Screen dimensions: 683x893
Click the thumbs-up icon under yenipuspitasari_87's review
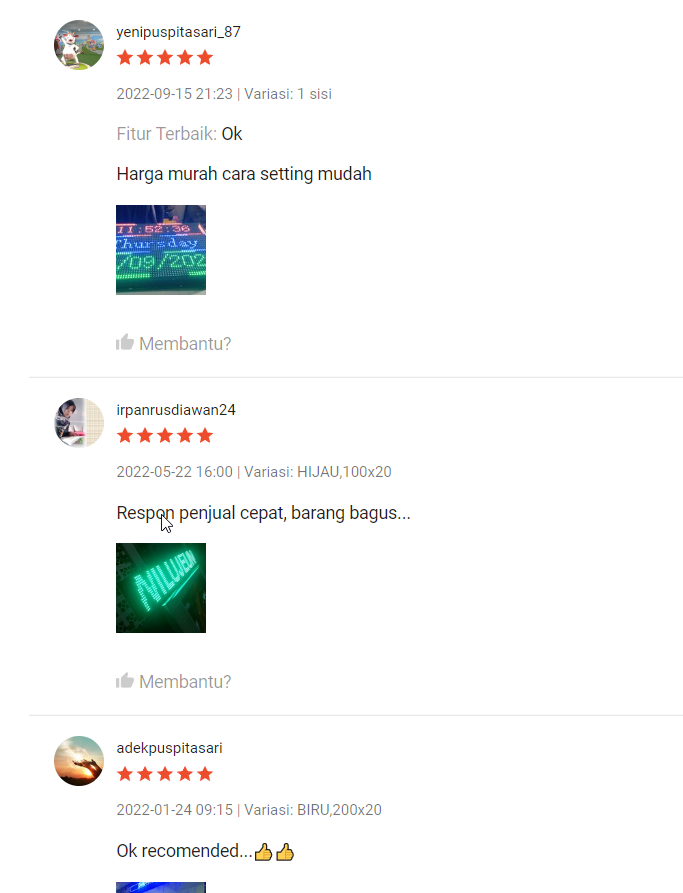pos(125,342)
